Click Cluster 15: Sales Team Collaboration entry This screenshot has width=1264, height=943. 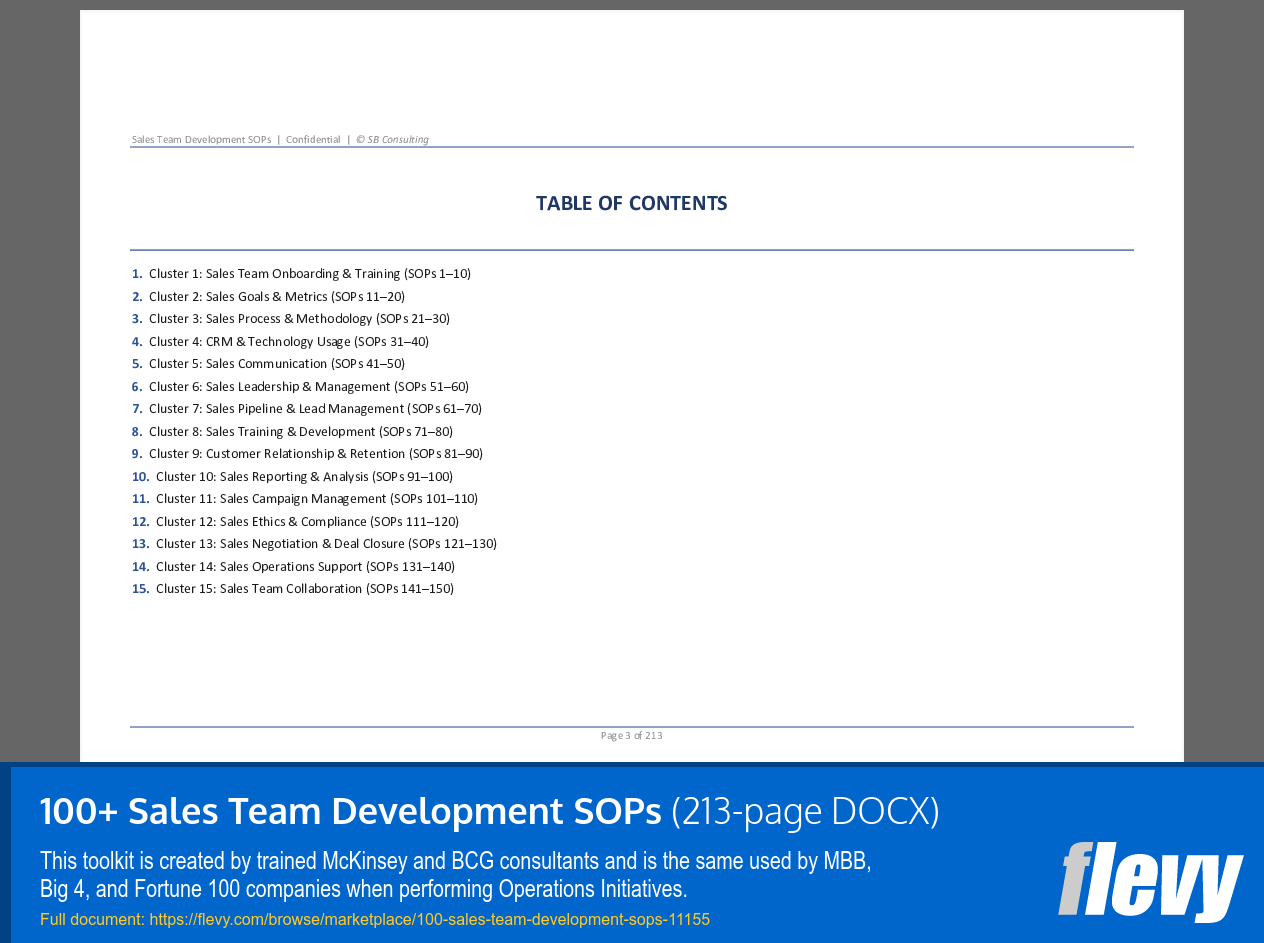click(304, 588)
